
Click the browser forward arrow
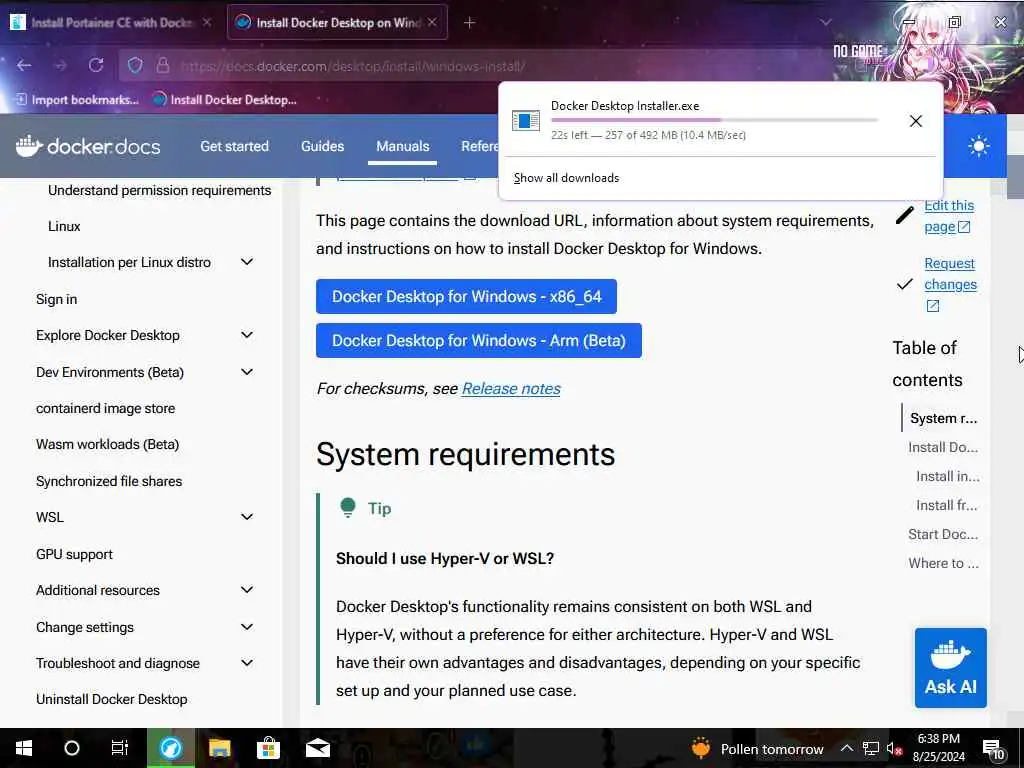[60, 65]
